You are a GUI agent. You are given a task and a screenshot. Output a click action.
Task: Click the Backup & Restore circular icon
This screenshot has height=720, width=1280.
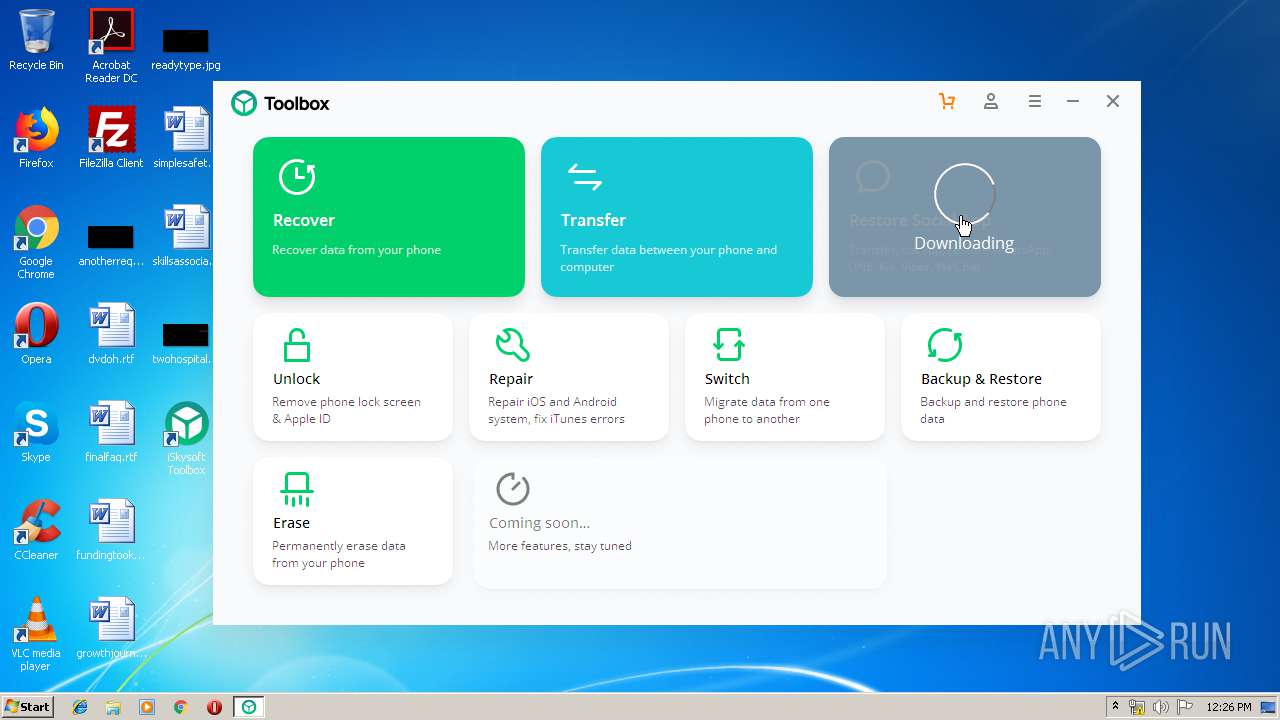pos(945,345)
